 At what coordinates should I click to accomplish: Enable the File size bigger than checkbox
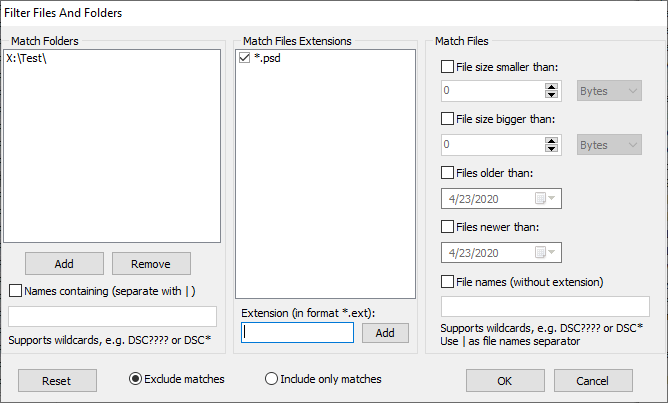(x=448, y=120)
